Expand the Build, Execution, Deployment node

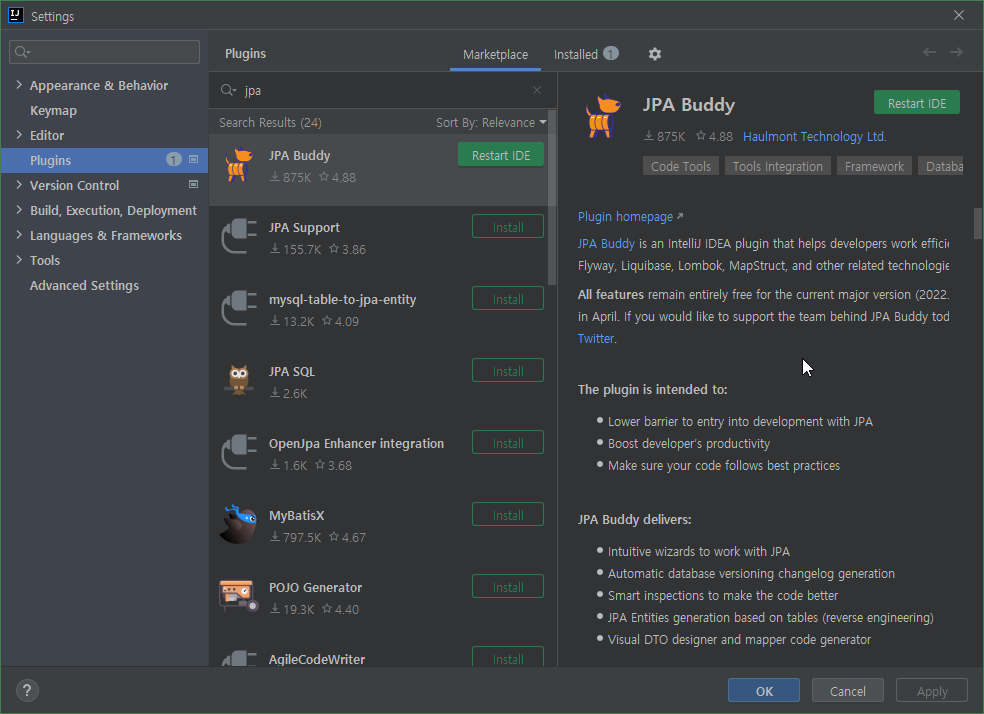pos(19,210)
